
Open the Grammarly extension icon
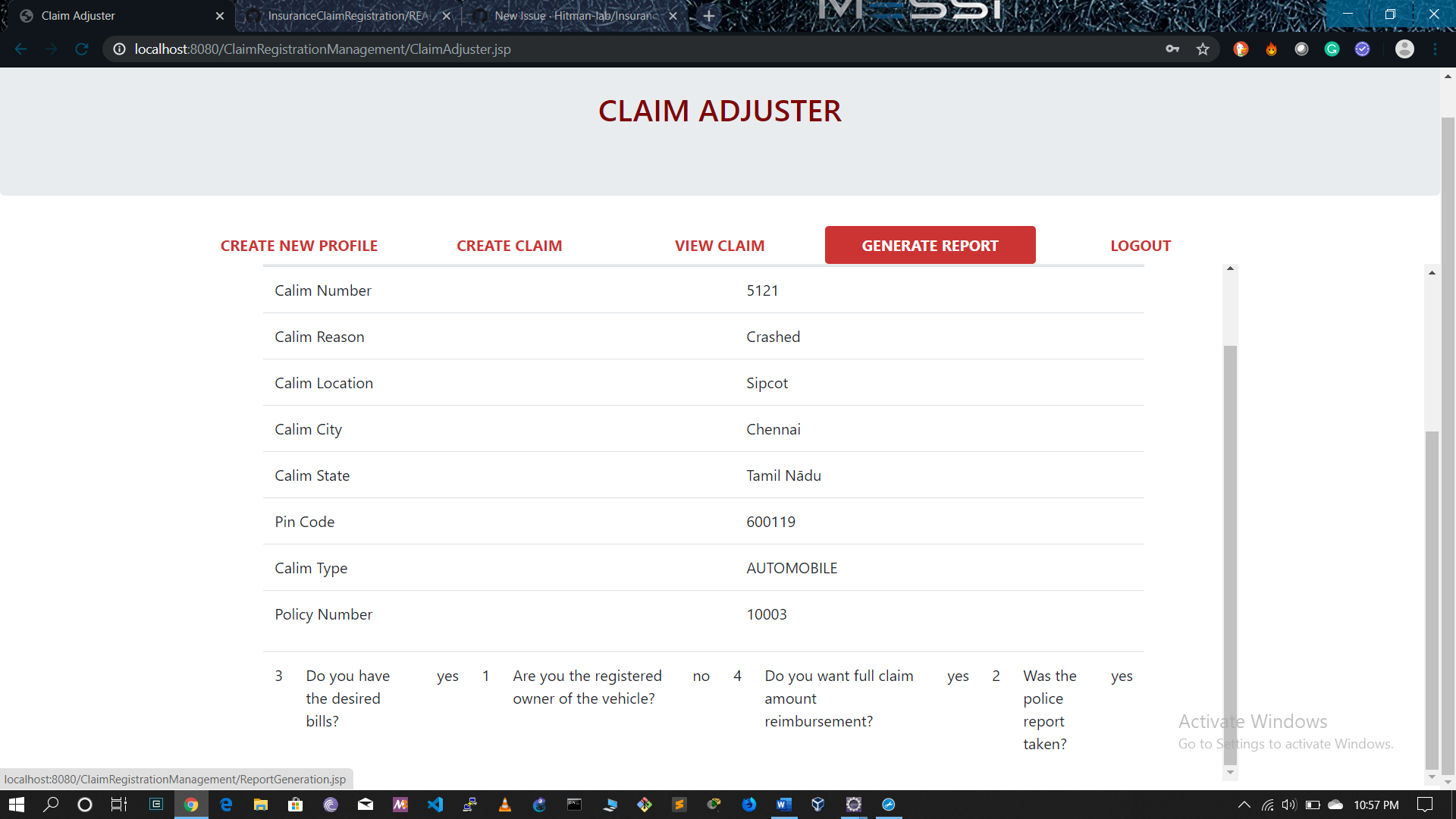coord(1332,49)
